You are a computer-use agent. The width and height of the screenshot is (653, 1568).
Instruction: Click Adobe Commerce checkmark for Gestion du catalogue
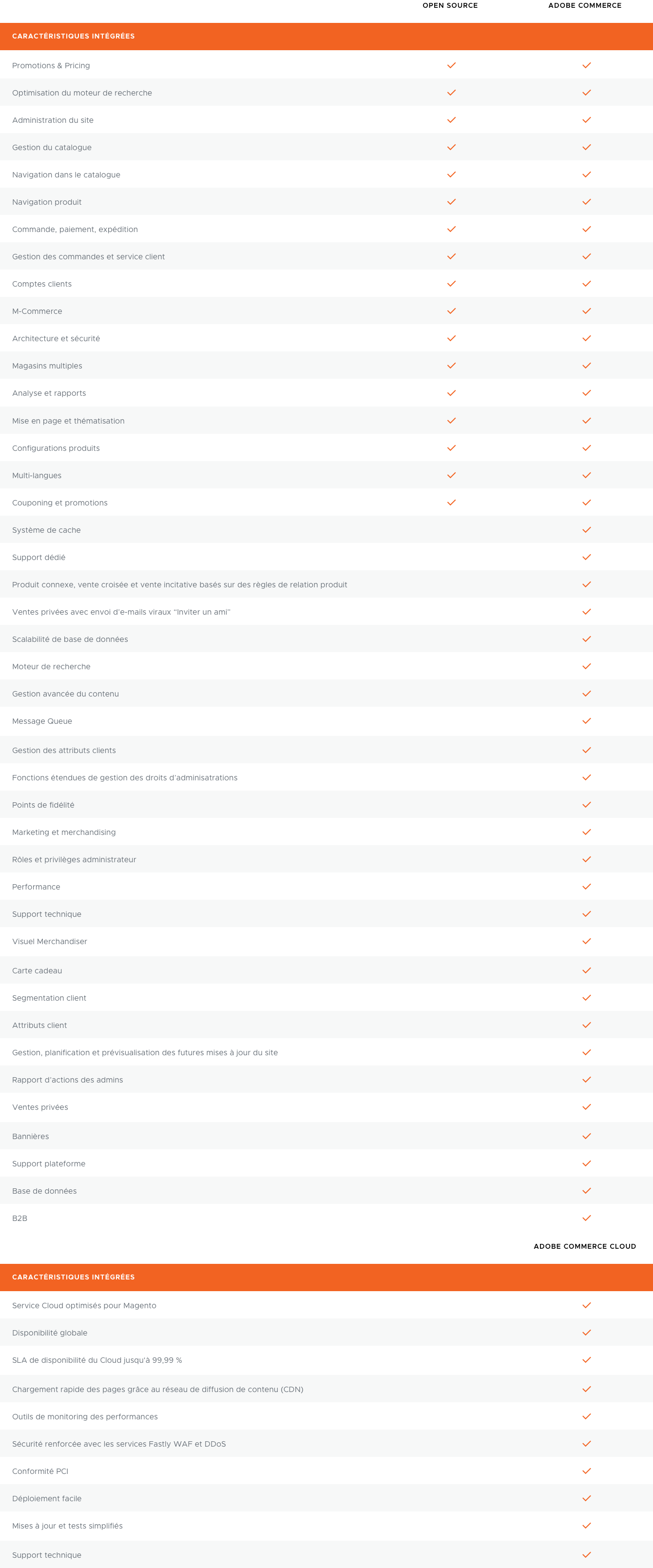coord(586,147)
